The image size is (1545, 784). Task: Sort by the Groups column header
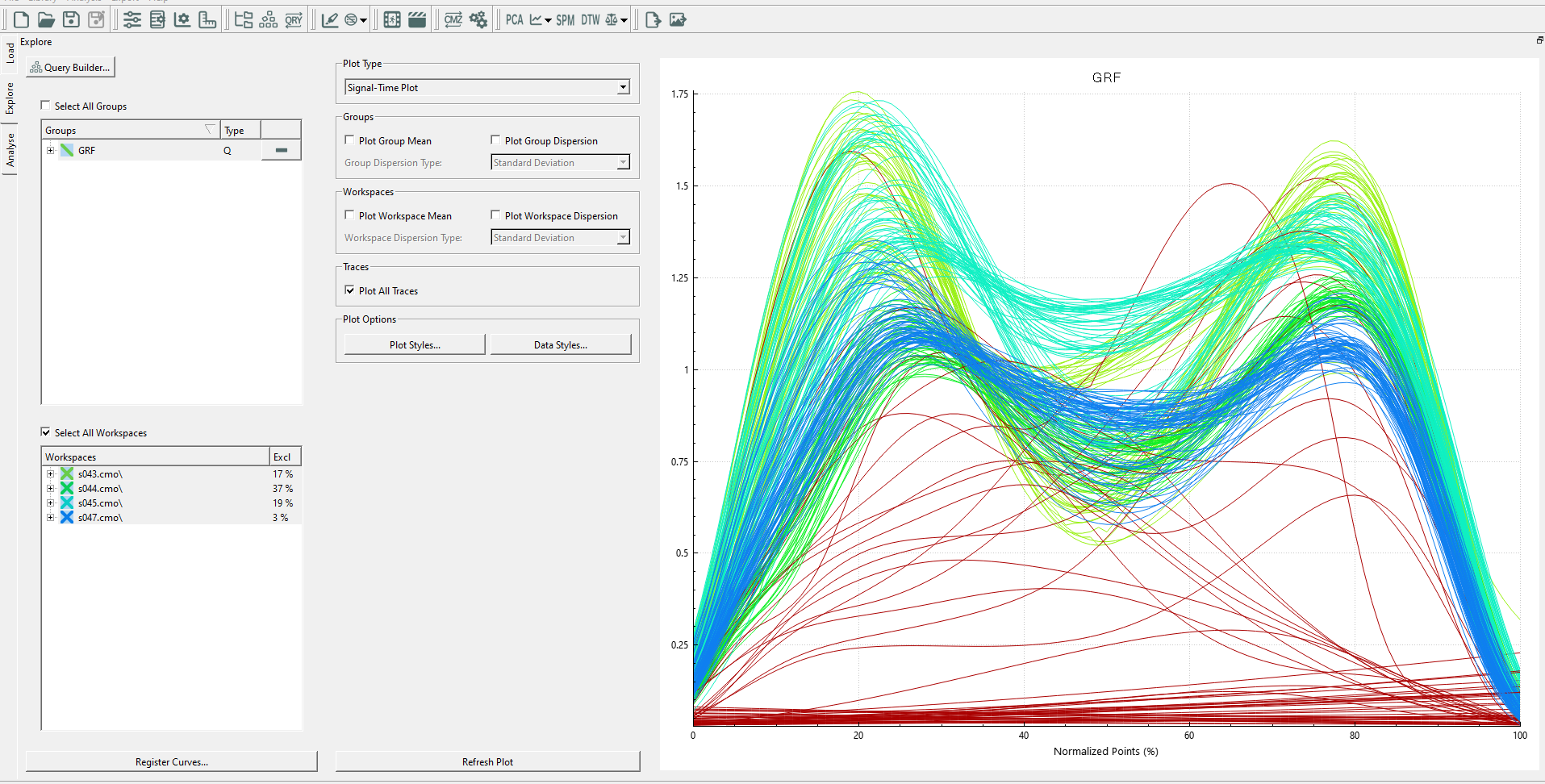[131, 130]
